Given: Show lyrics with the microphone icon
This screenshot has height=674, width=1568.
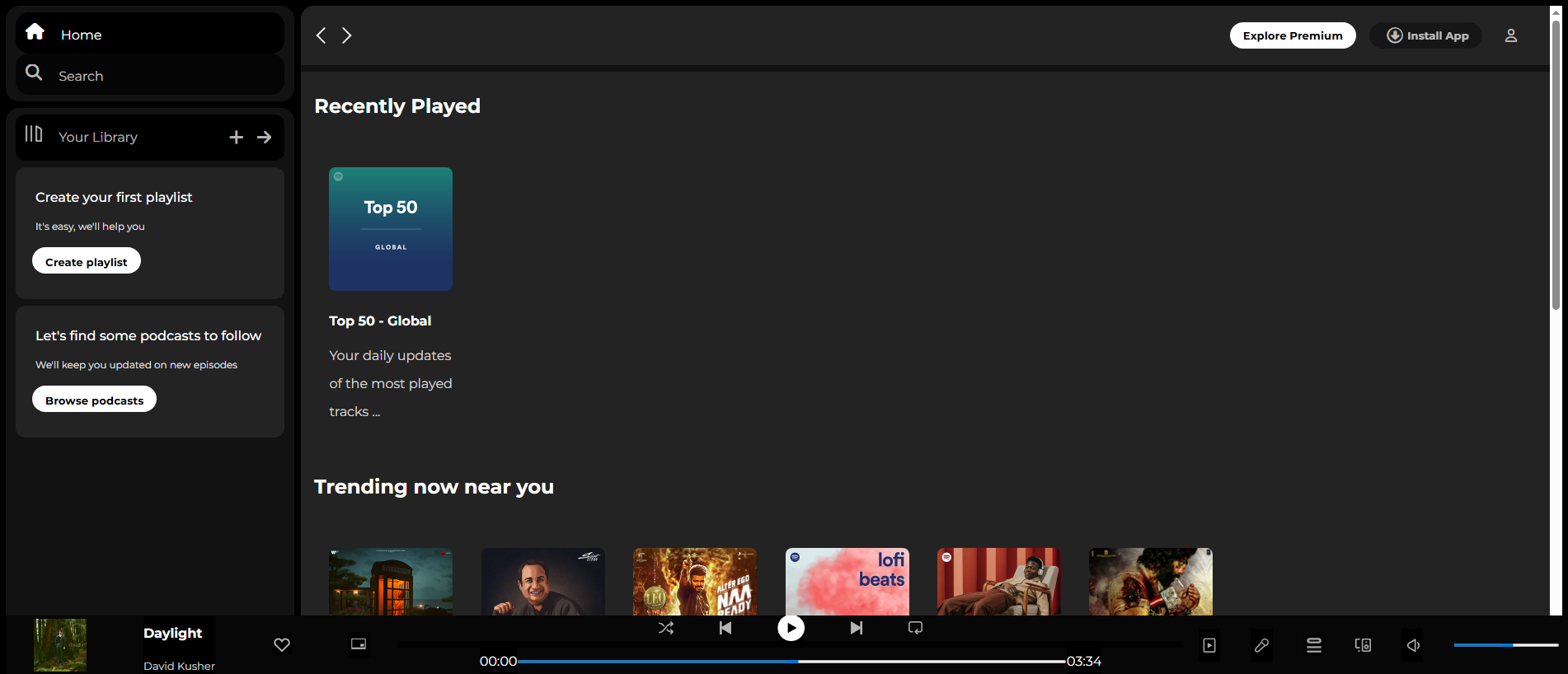Looking at the screenshot, I should click(1261, 645).
